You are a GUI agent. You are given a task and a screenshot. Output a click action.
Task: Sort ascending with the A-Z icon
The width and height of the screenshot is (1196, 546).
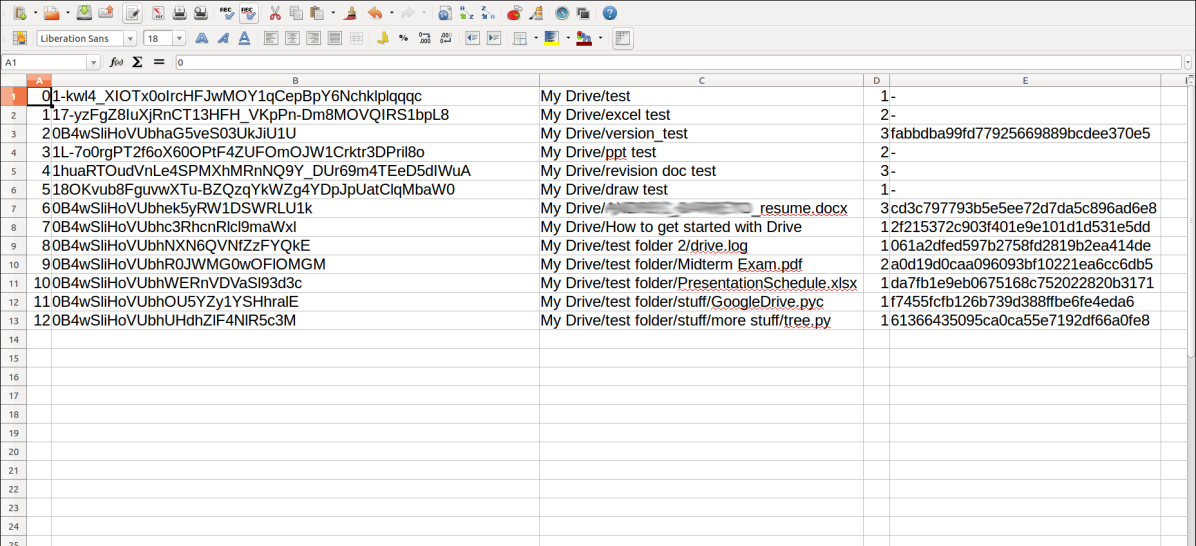click(x=466, y=13)
